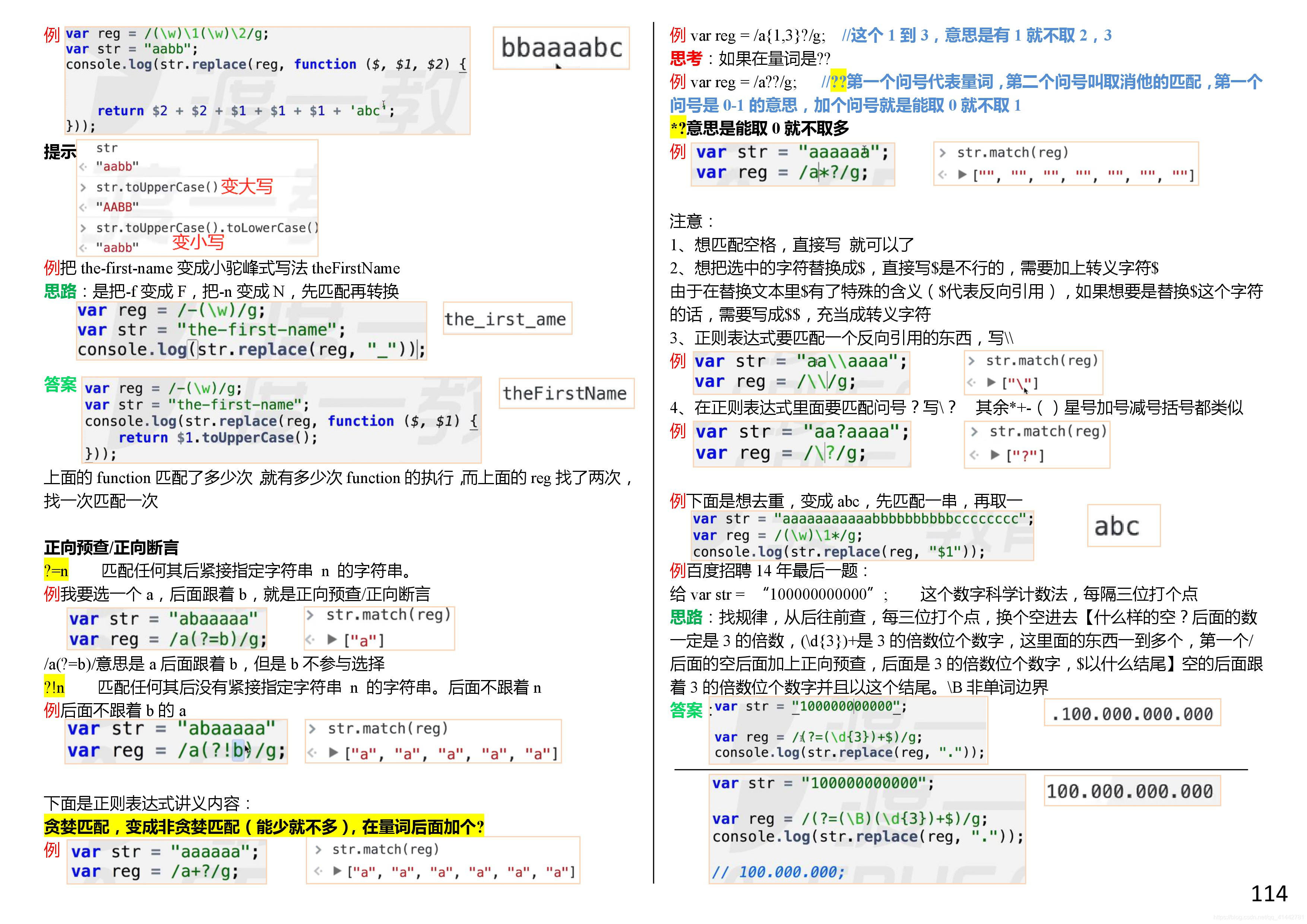Click code "var reg = /a(?=b)/g;"
Image resolution: width=1307 pixels, height=924 pixels.
tap(167, 639)
